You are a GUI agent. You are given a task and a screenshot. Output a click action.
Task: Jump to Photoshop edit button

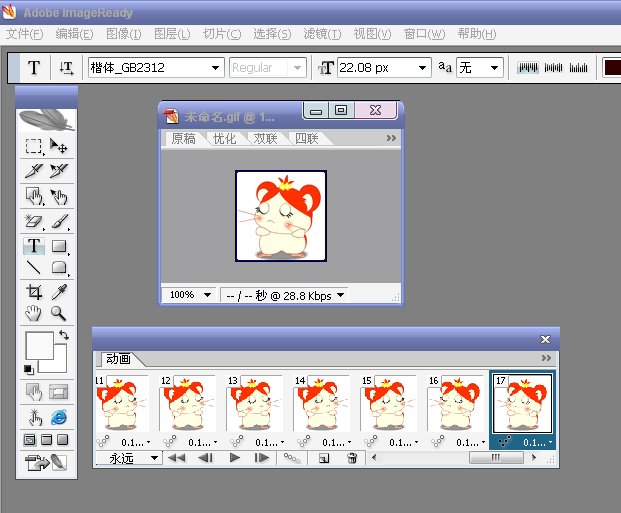46,462
